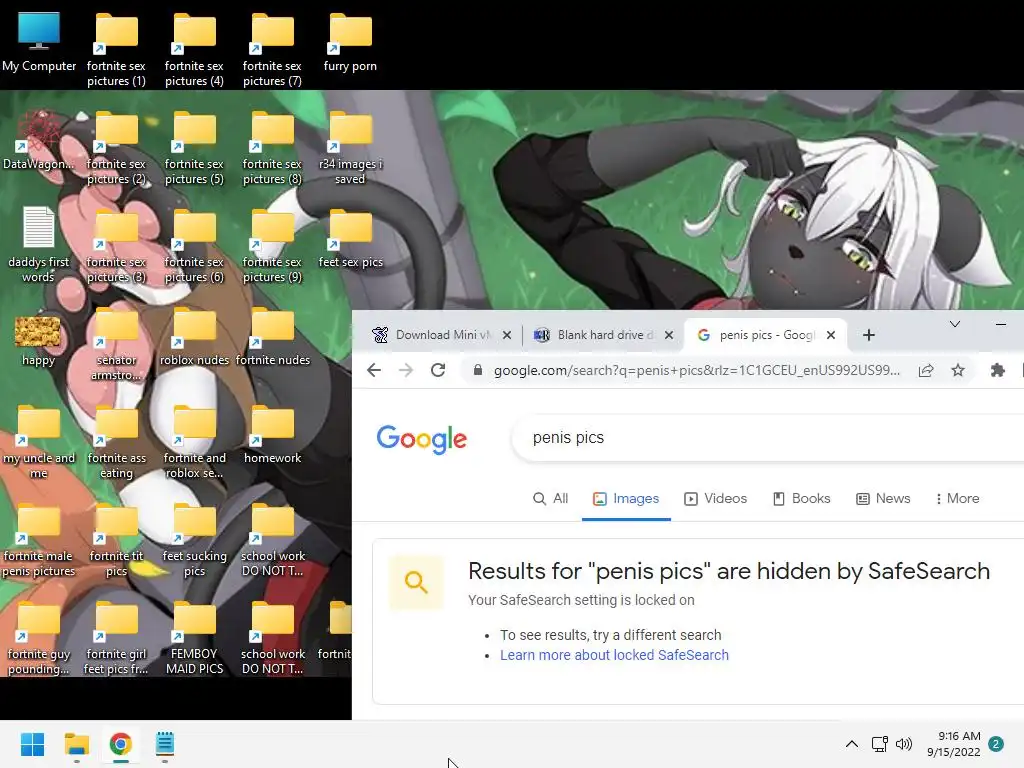Viewport: 1024px width, 768px height.
Task: Open the Windows Start menu
Action: click(32, 744)
